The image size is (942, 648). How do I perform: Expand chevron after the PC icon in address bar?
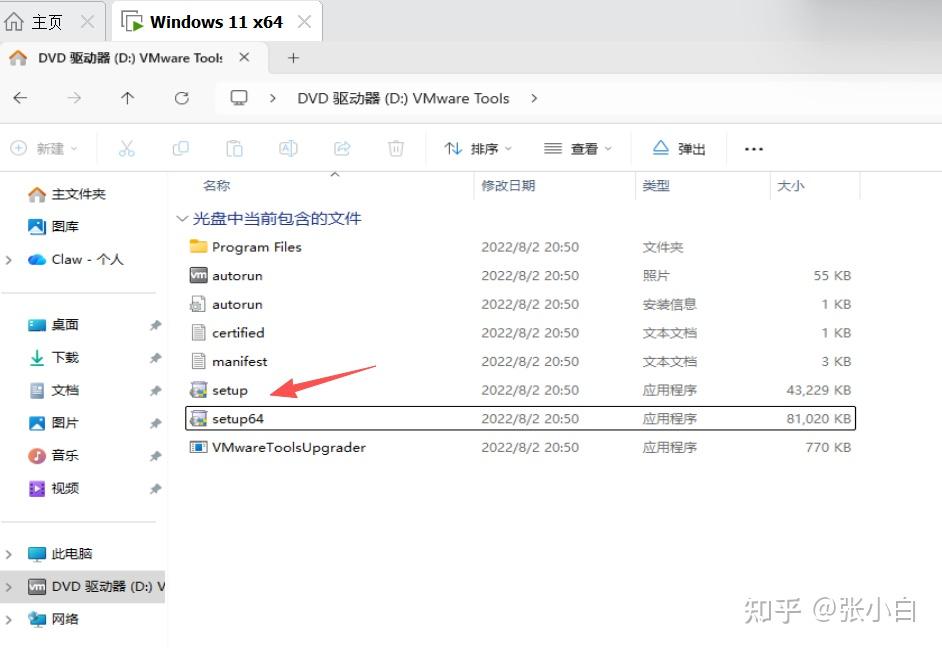273,98
